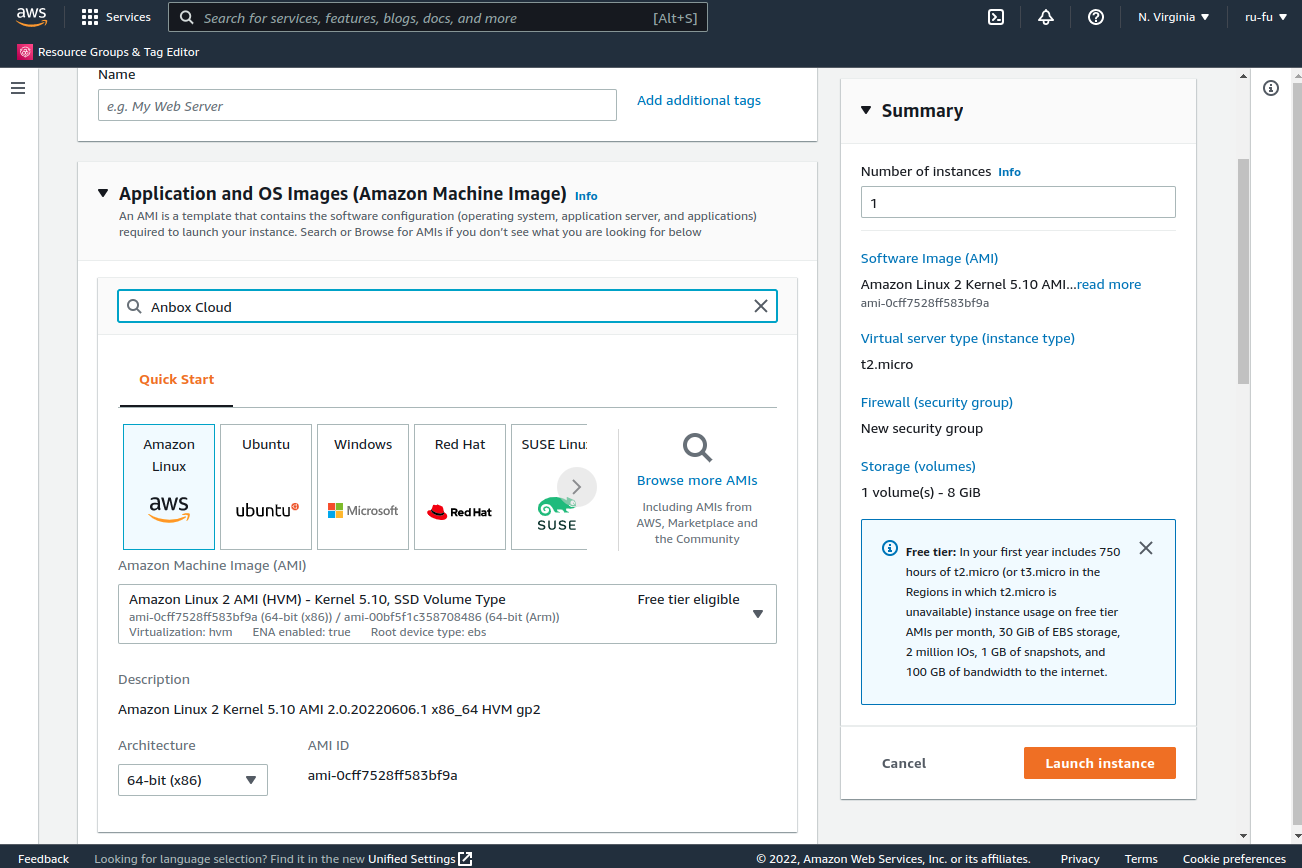Show the next quick start OS options
The image size is (1302, 868).
tap(577, 487)
